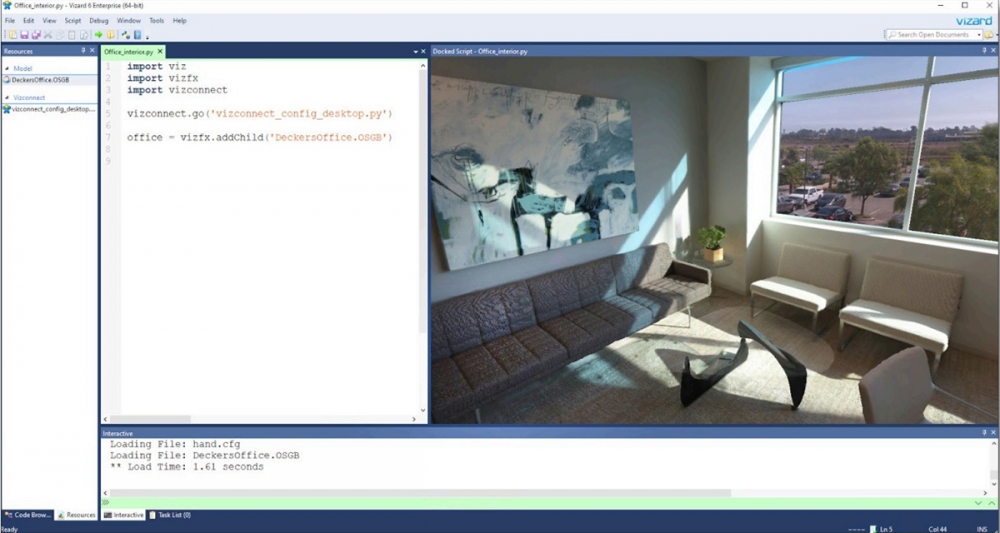The image size is (1000, 533).
Task: Open the editor tab list dropdown arrow
Action: pyautogui.click(x=415, y=51)
